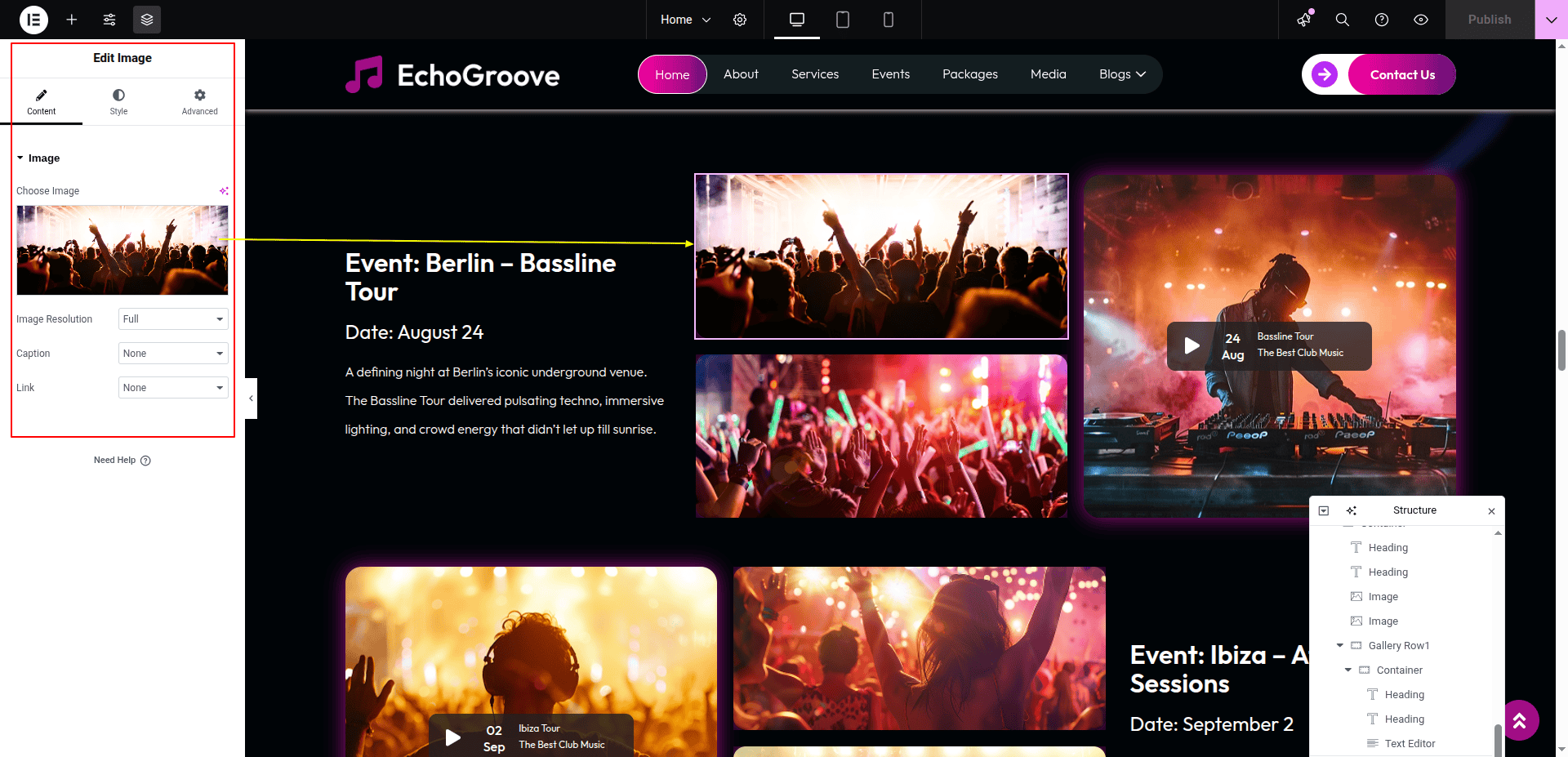Toggle the Structure layers icon

click(147, 20)
